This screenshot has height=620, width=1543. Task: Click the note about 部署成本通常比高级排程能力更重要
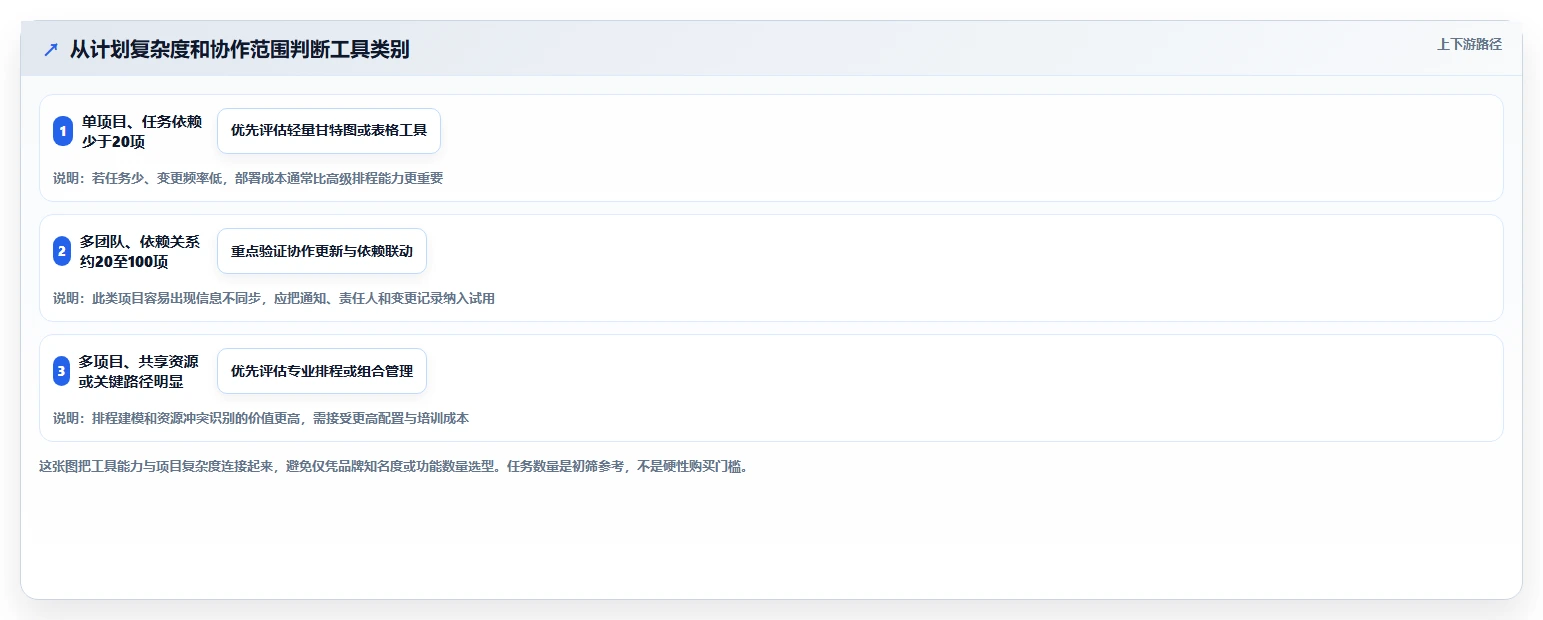point(248,178)
